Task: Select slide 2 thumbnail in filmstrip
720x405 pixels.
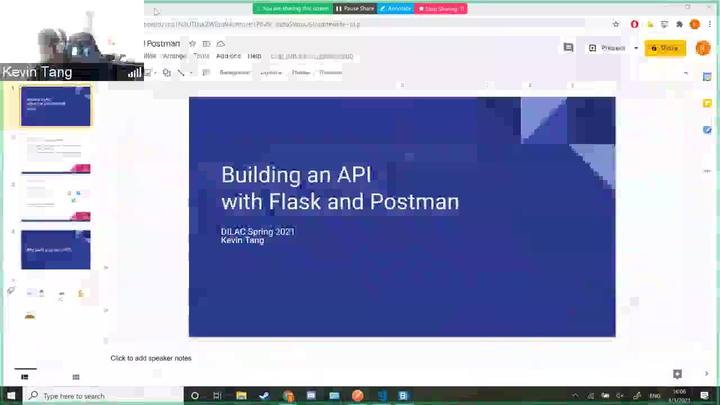Action: click(x=56, y=155)
